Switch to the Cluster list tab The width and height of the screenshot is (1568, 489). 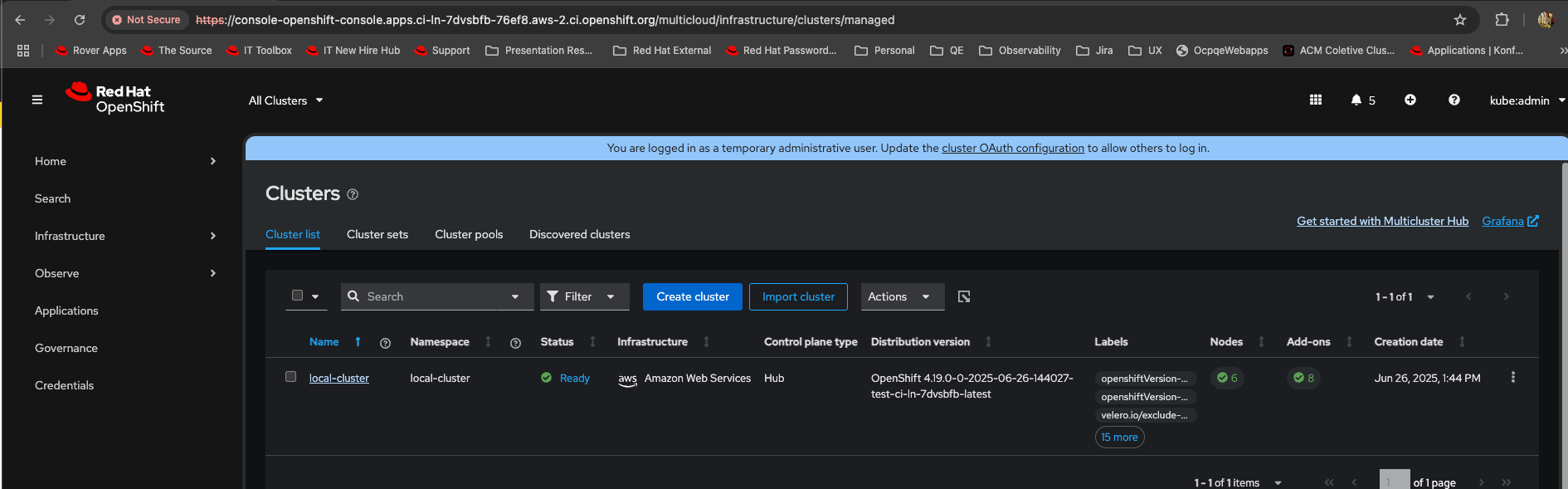pos(293,234)
